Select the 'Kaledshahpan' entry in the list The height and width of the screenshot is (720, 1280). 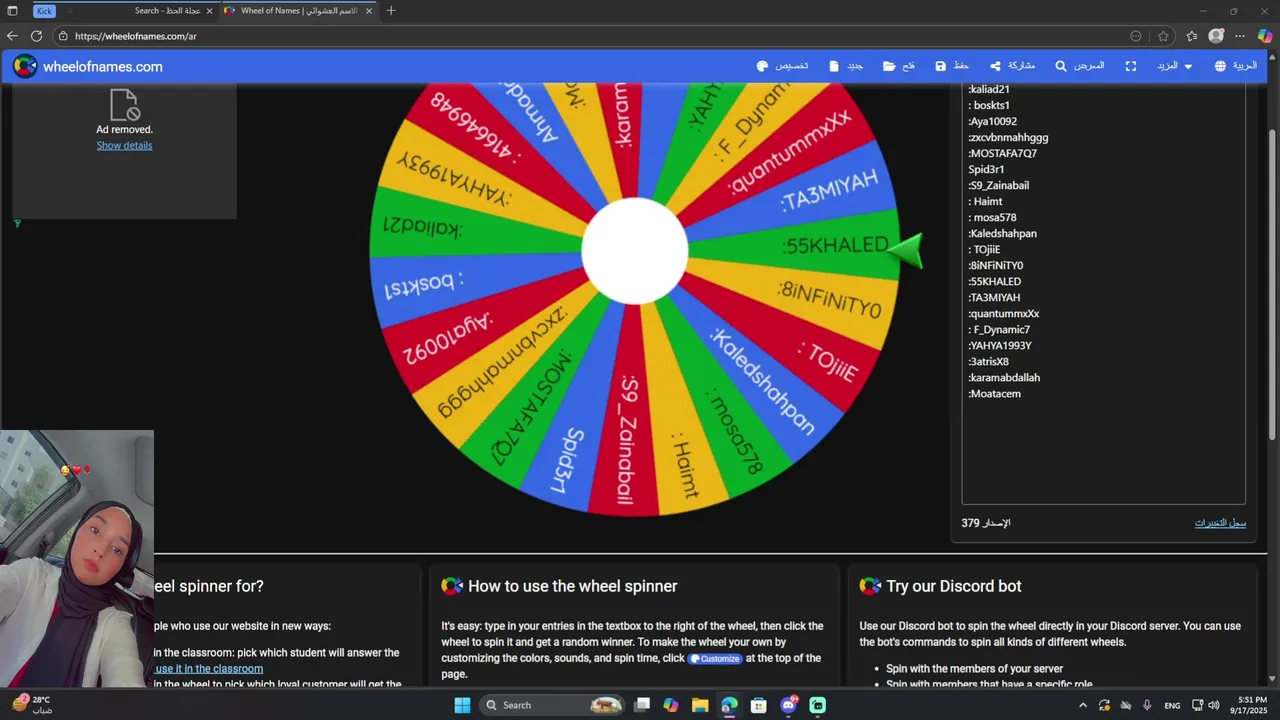click(x=1002, y=233)
